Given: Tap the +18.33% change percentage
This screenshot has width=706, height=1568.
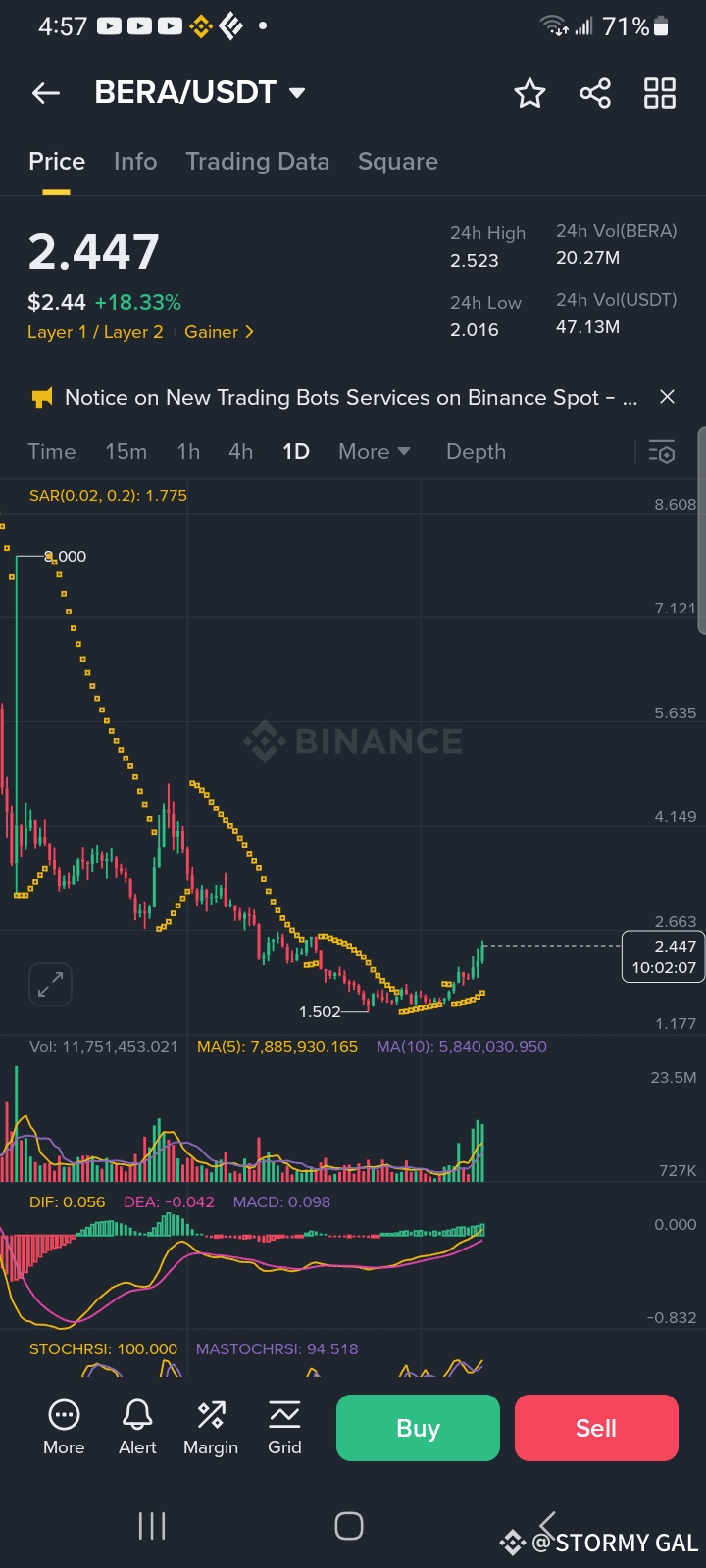Looking at the screenshot, I should pyautogui.click(x=138, y=303).
